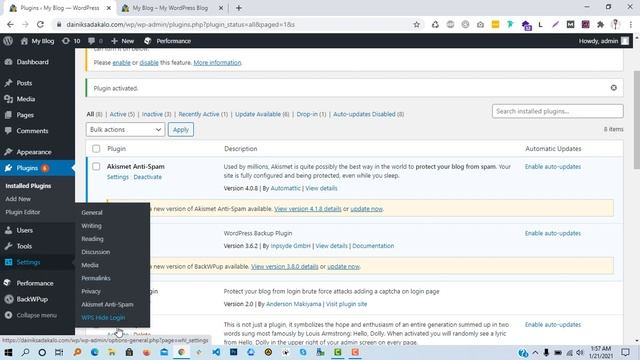Open Discussion settings from flyout
This screenshot has height=360, width=640.
(96, 252)
